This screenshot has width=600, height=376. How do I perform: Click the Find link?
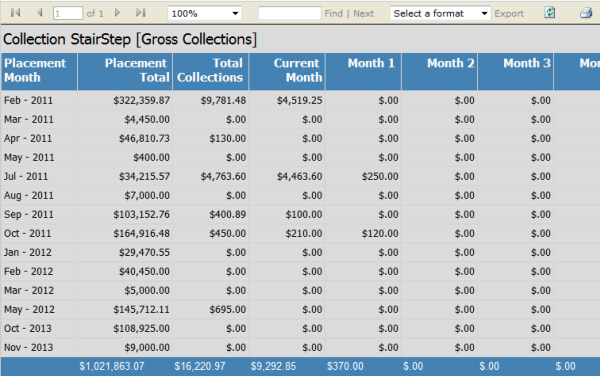[334, 13]
